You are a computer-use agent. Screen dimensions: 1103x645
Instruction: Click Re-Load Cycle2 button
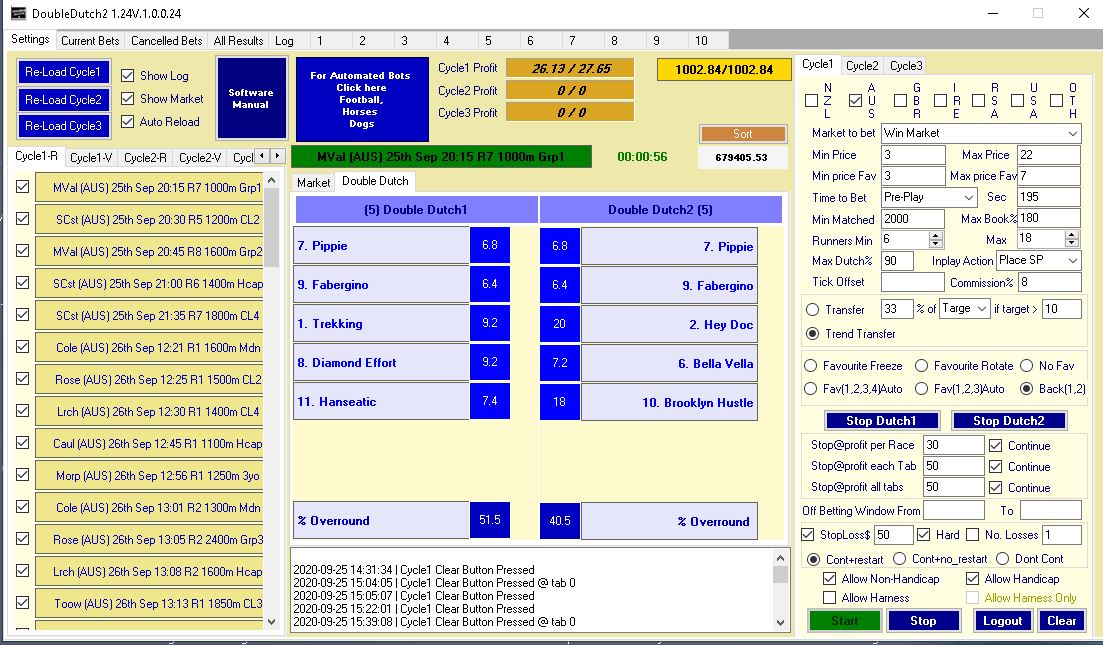tap(63, 99)
